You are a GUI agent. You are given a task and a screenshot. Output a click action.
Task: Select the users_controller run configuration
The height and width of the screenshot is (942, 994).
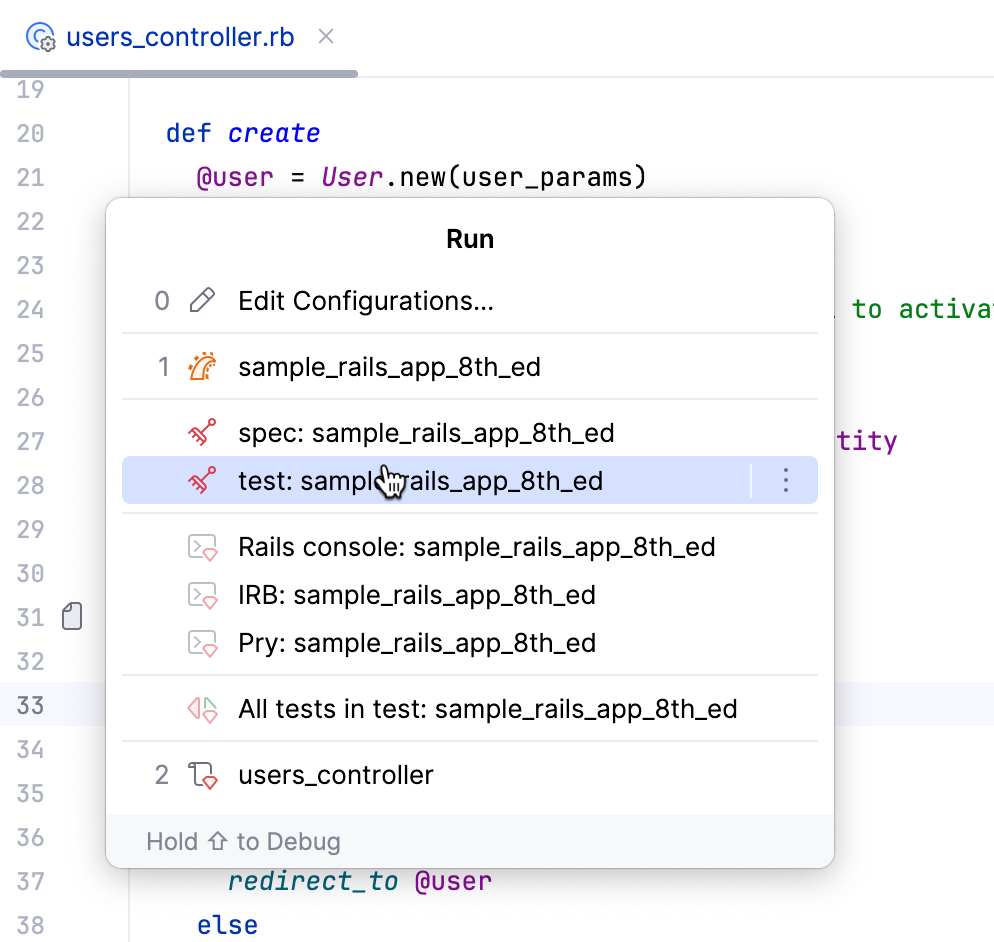click(x=335, y=774)
